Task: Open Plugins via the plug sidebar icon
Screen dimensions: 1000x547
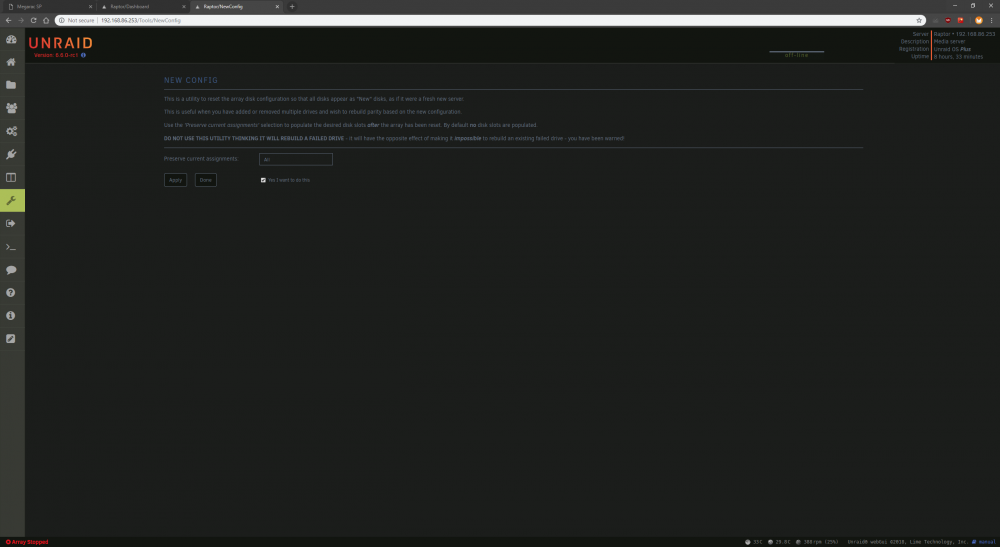Action: [11, 154]
